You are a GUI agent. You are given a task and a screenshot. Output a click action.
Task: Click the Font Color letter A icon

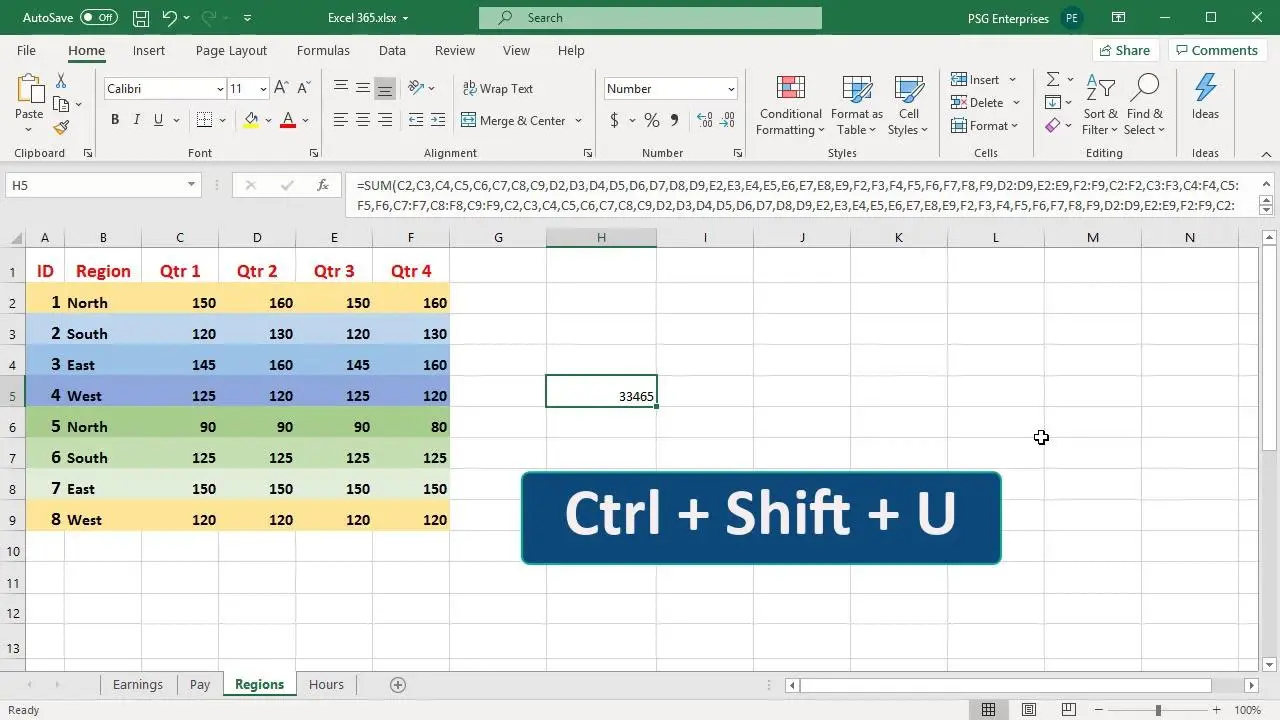tap(288, 120)
